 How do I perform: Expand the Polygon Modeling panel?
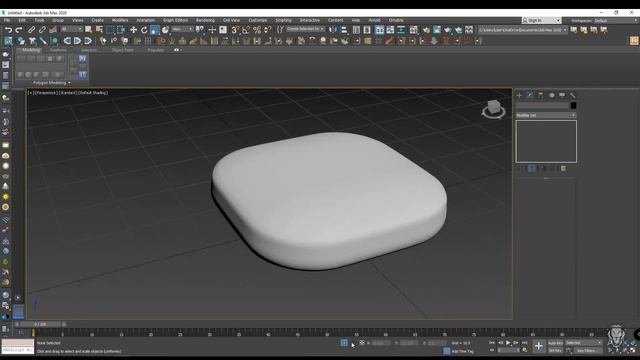(51, 83)
